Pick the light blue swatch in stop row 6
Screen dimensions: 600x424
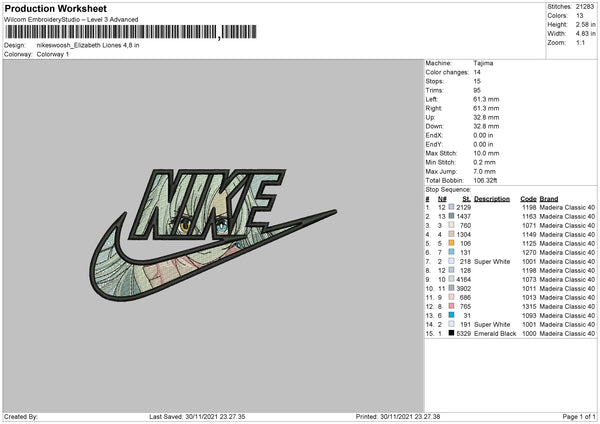coord(452,252)
